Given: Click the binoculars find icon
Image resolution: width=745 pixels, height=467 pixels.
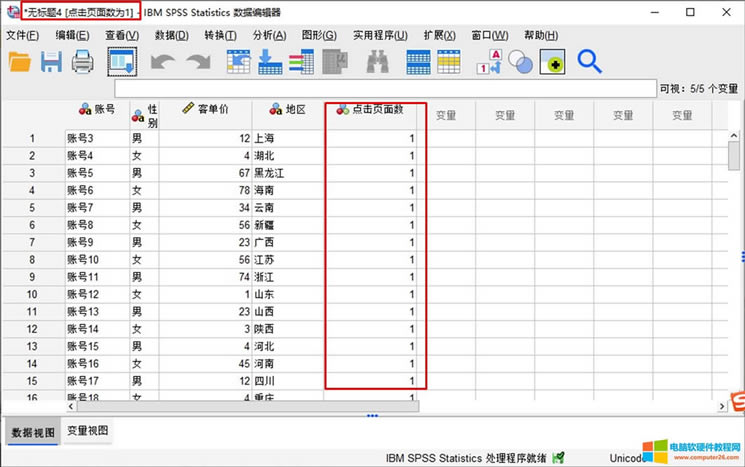Looking at the screenshot, I should (377, 62).
